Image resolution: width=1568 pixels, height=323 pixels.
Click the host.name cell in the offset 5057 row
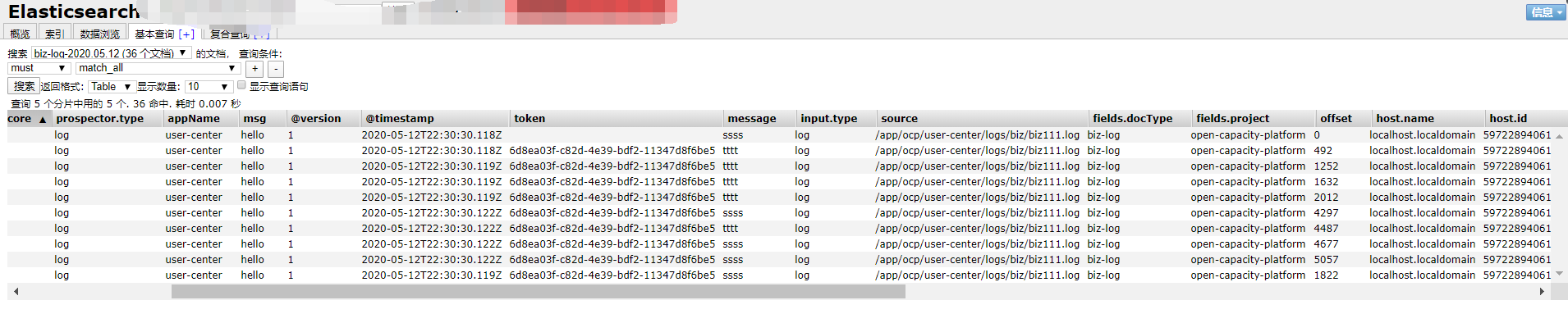coord(1423,260)
